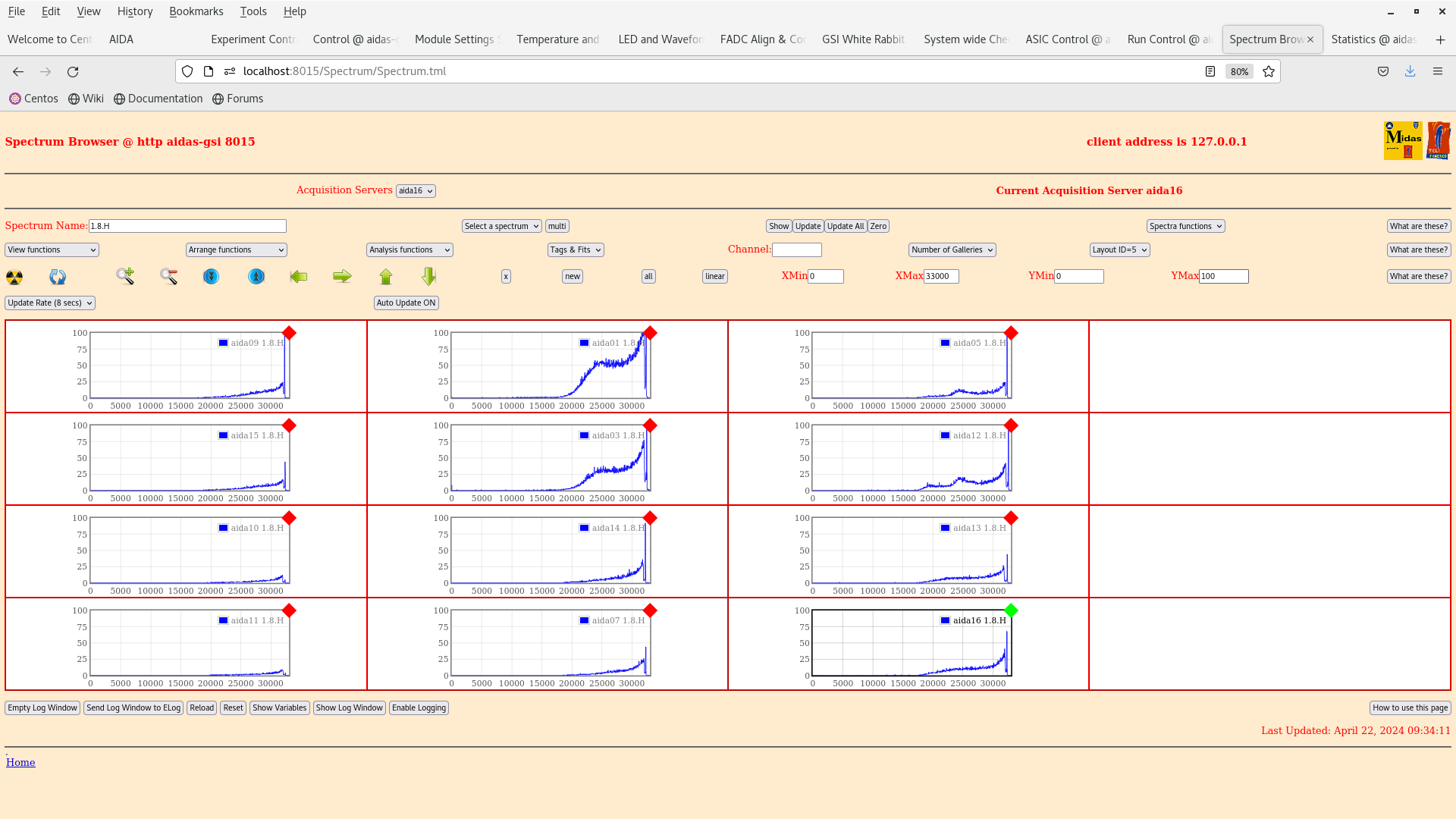
Task: Click the Home link
Action: [20, 763]
